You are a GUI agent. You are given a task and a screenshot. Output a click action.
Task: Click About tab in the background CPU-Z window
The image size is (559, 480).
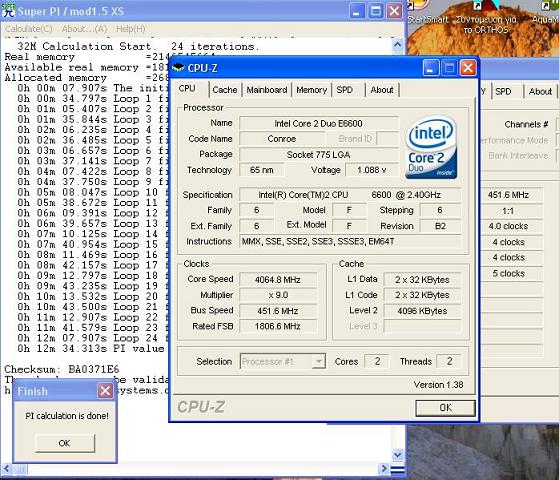540,91
